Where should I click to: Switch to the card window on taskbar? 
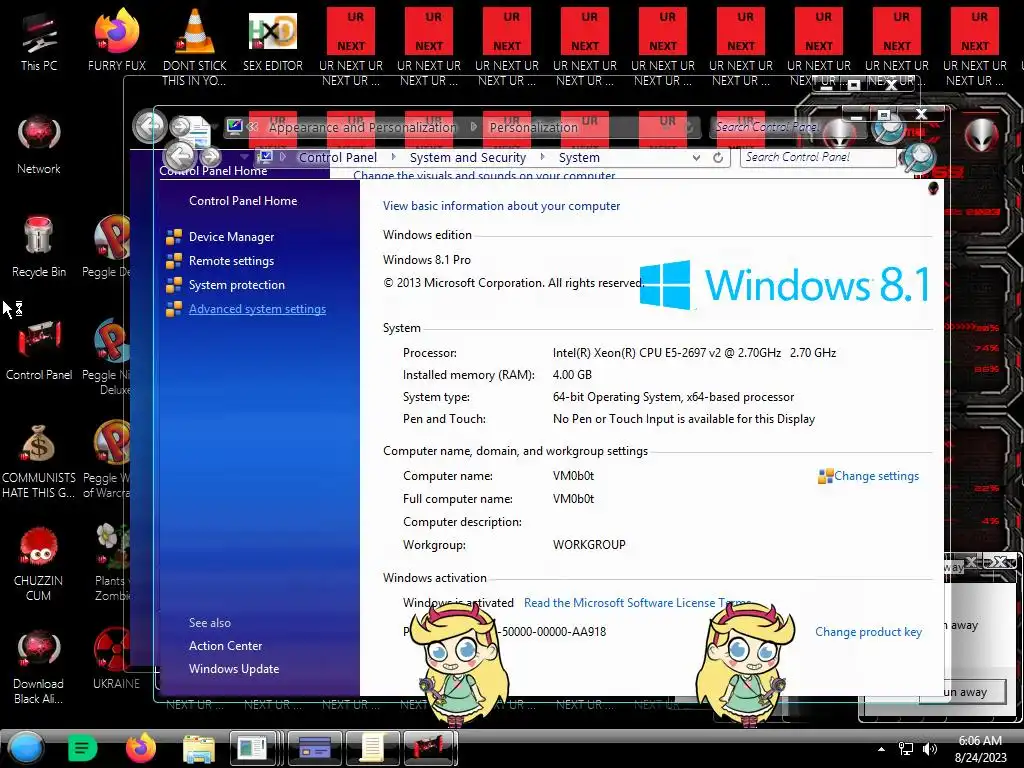coord(315,748)
